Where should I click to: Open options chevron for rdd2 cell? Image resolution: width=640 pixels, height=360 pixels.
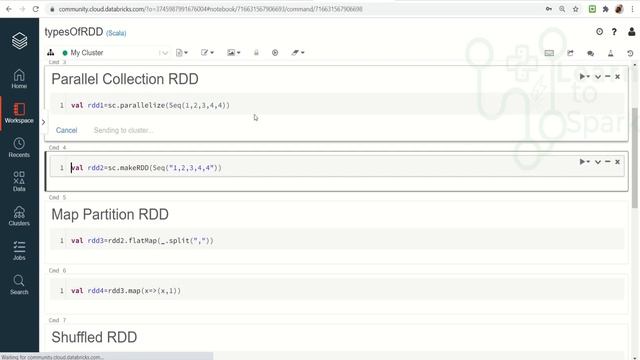click(598, 162)
